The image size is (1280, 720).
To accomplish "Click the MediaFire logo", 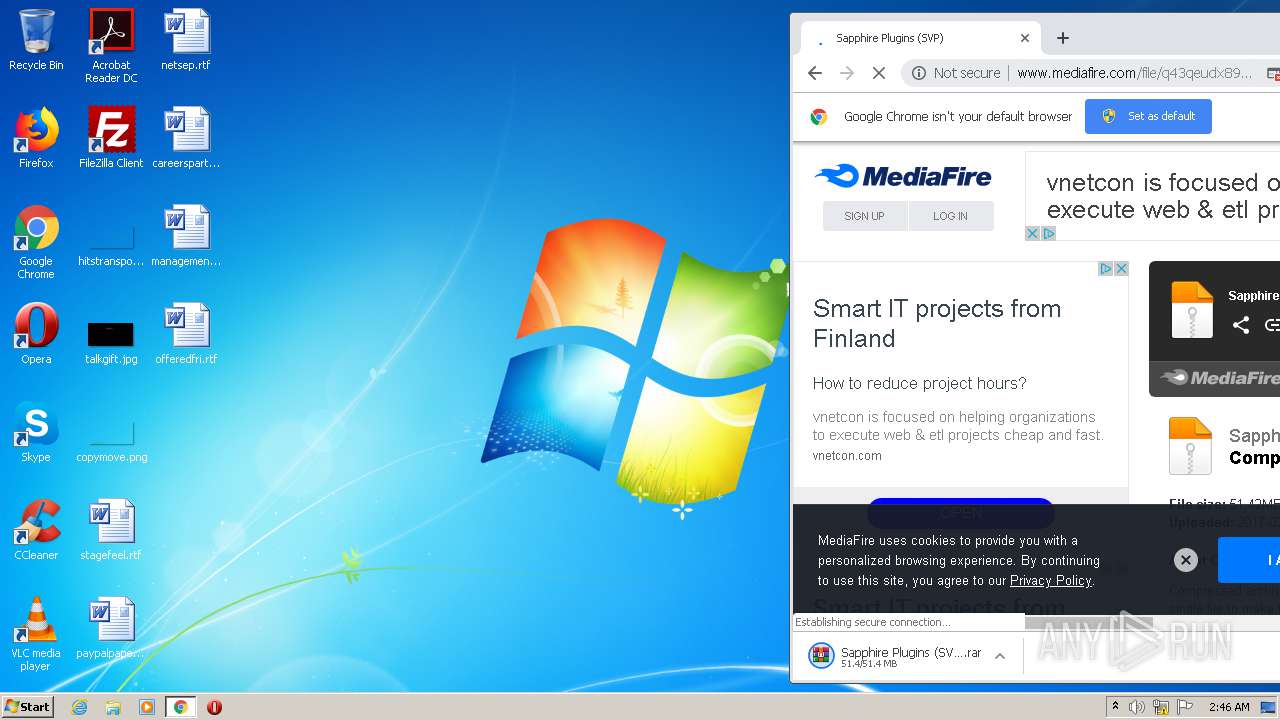I will click(x=903, y=177).
